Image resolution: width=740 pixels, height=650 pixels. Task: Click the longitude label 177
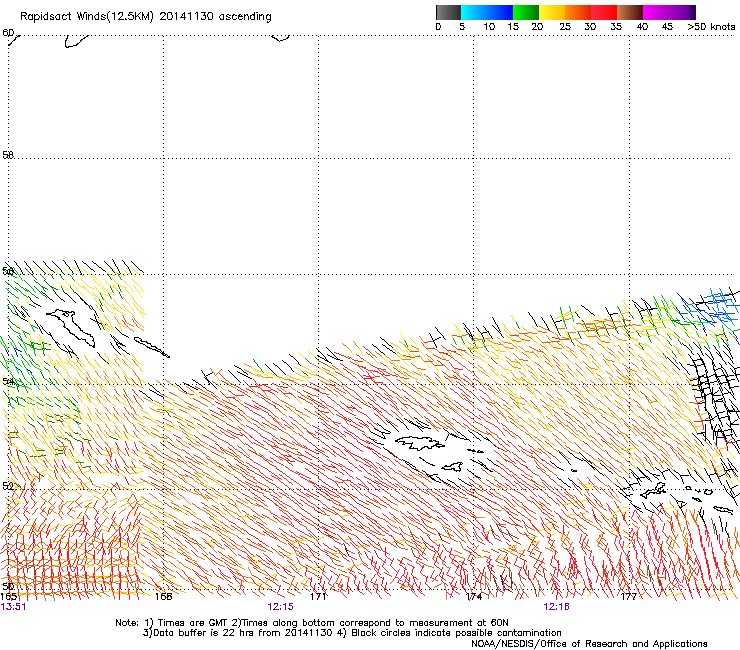[x=629, y=597]
